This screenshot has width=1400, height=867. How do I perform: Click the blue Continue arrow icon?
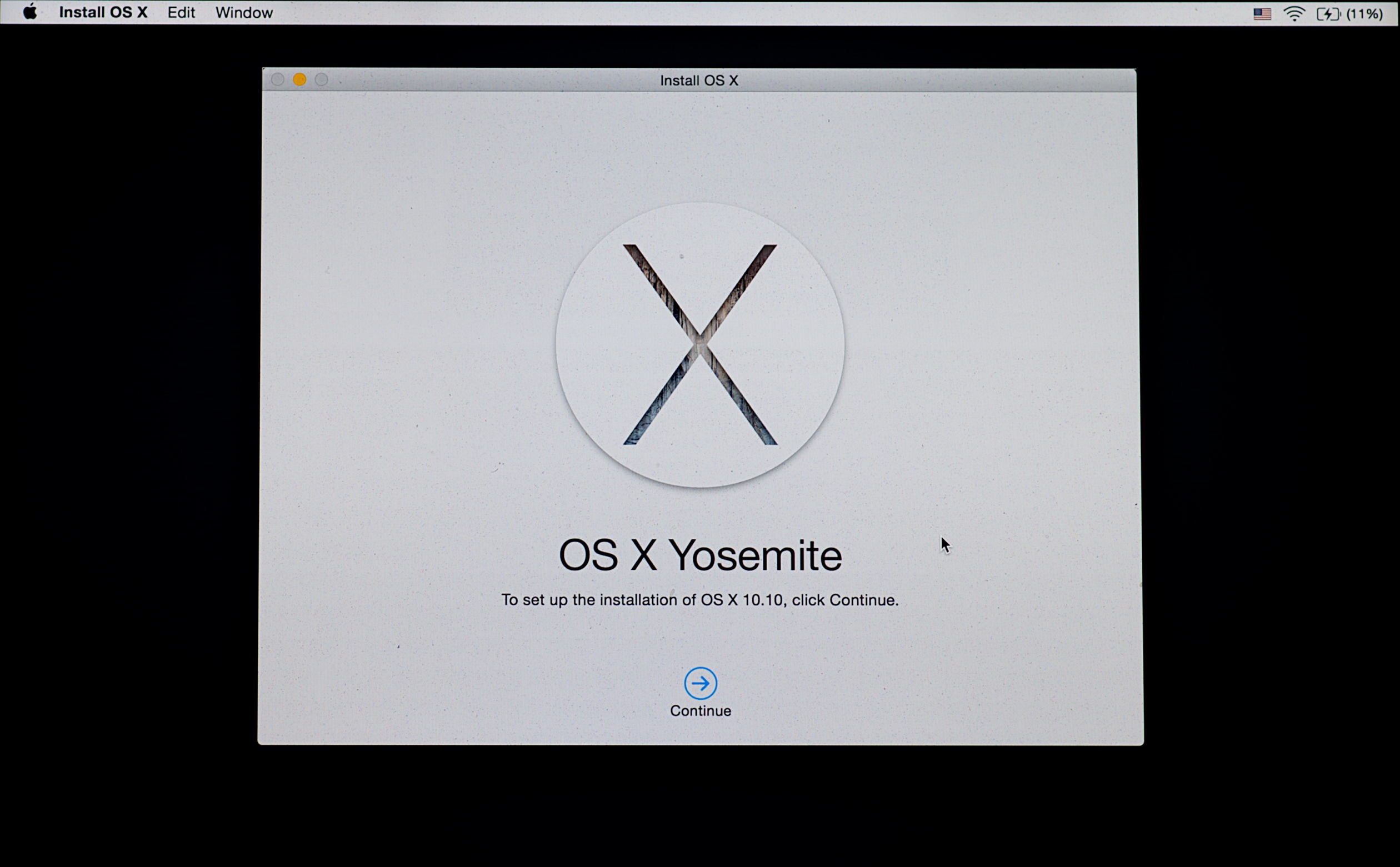[x=701, y=683]
